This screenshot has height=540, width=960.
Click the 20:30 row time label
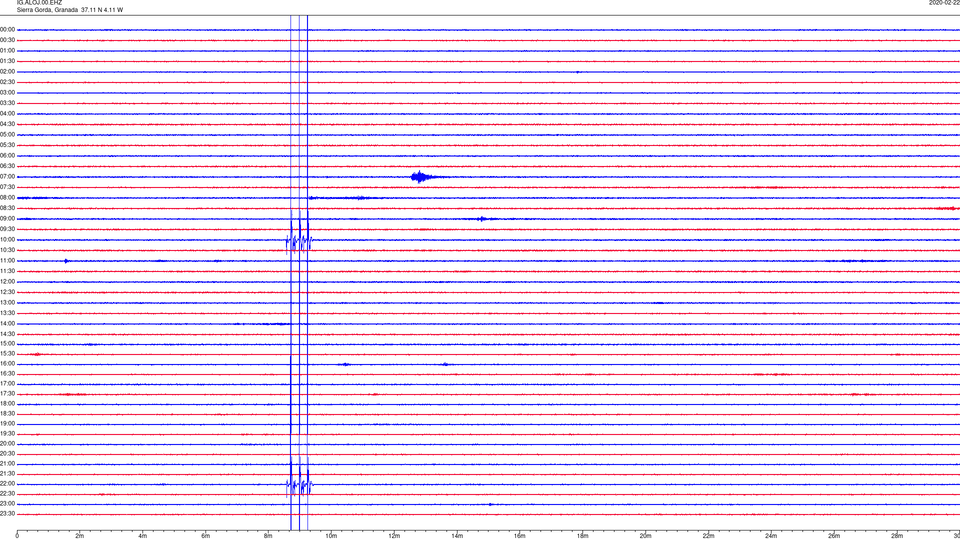(7, 454)
